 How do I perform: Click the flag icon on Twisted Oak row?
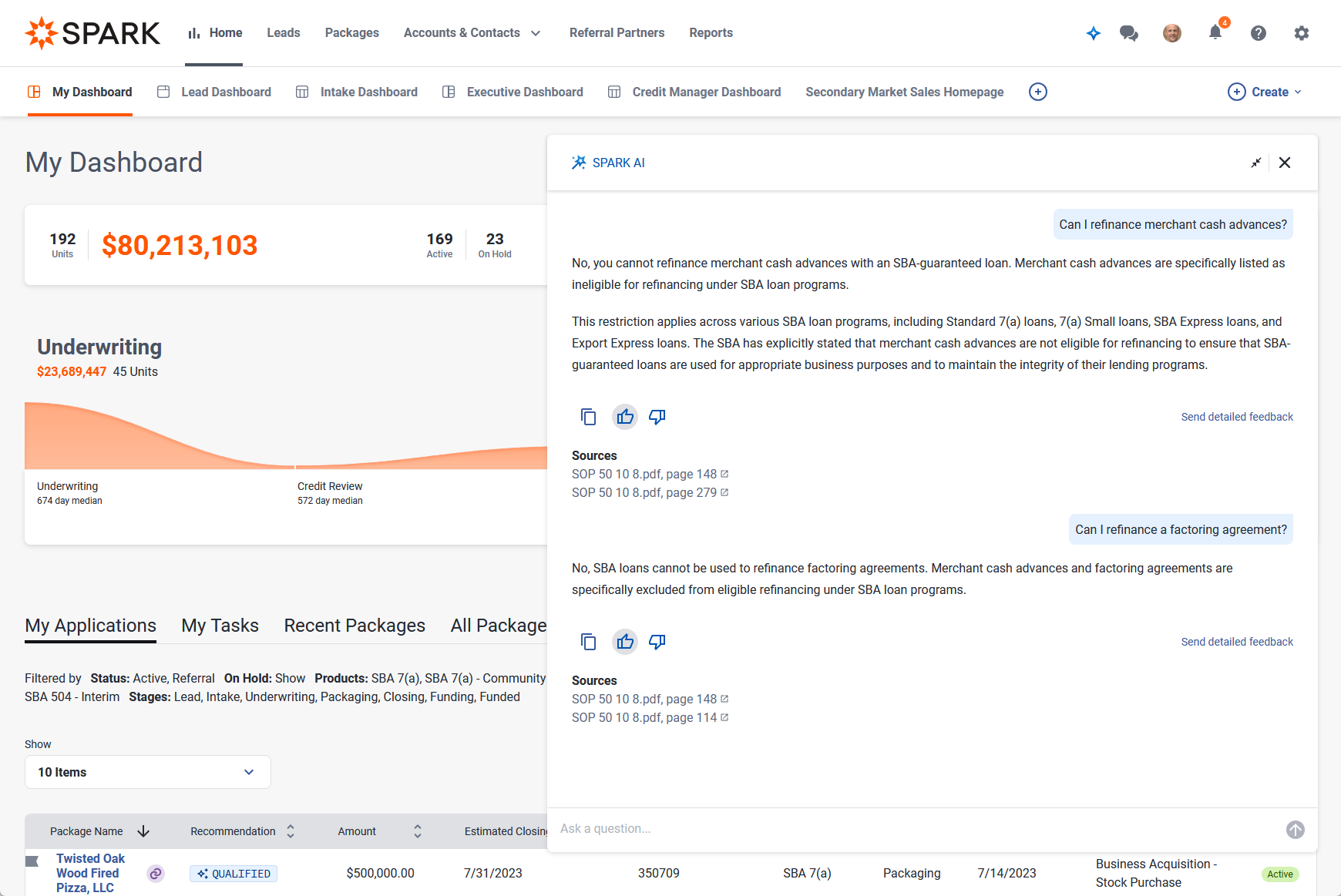pyautogui.click(x=32, y=861)
